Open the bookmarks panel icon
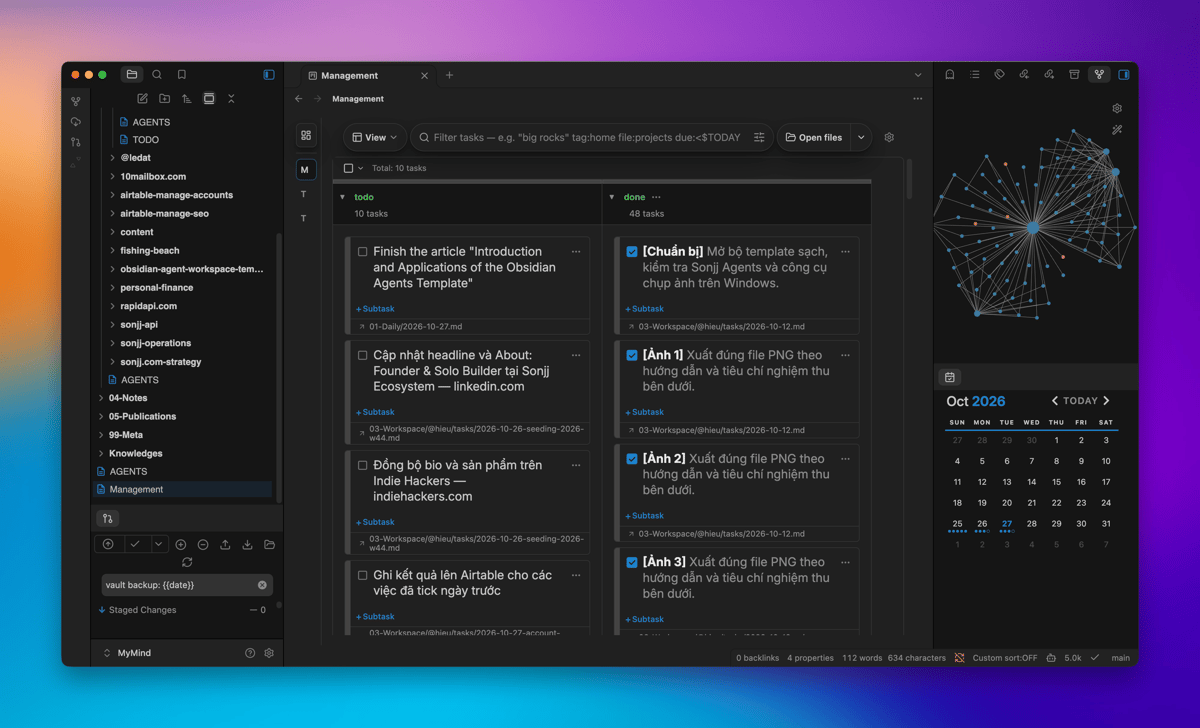Image resolution: width=1200 pixels, height=728 pixels. tap(182, 75)
